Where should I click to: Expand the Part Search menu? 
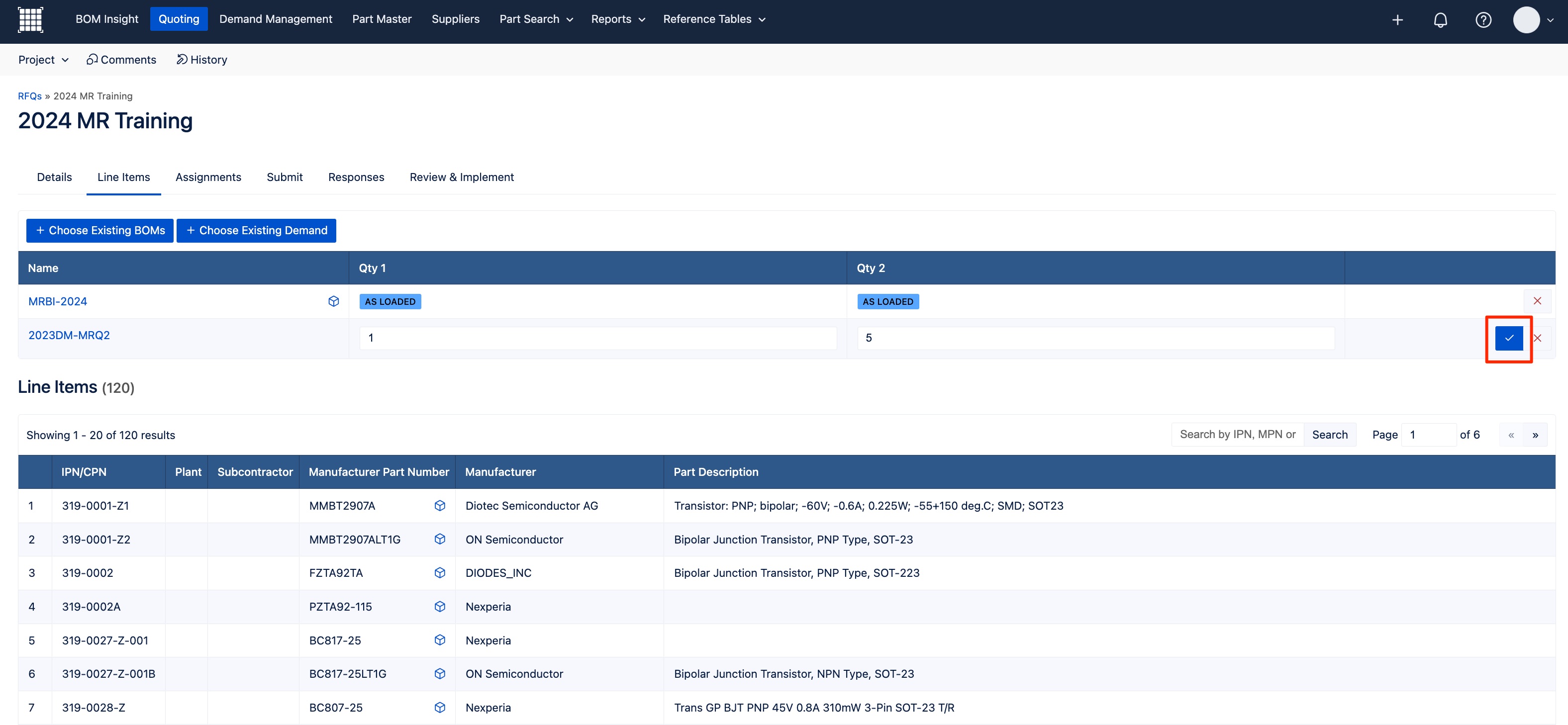pos(536,19)
